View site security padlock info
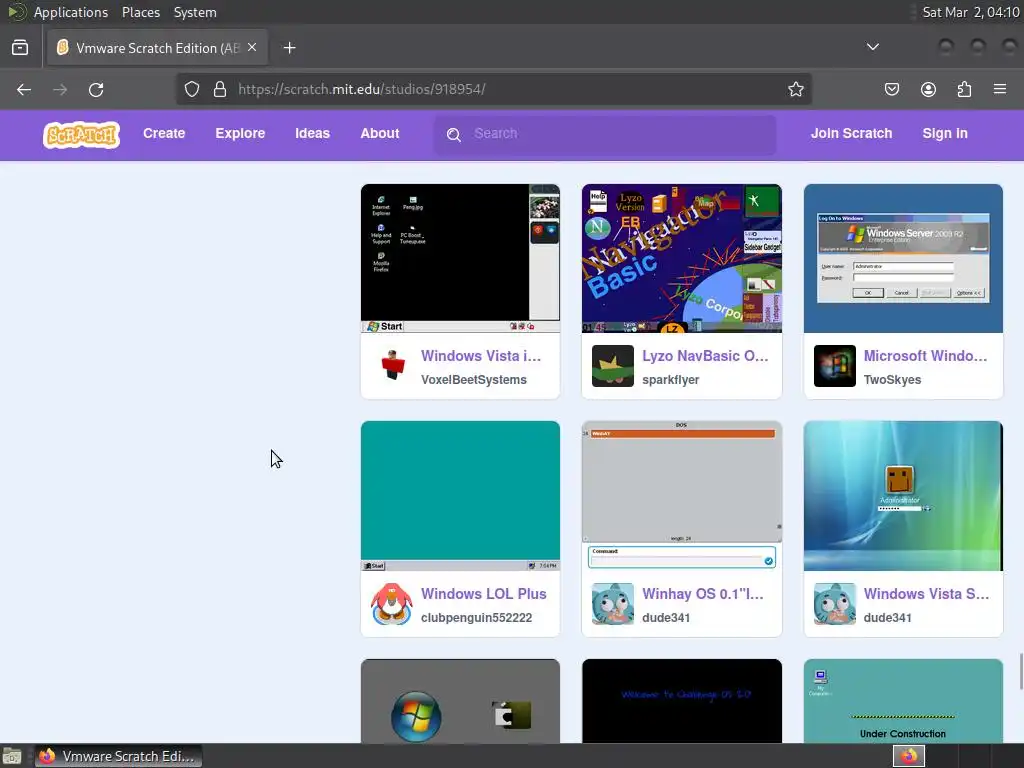 click(x=220, y=89)
